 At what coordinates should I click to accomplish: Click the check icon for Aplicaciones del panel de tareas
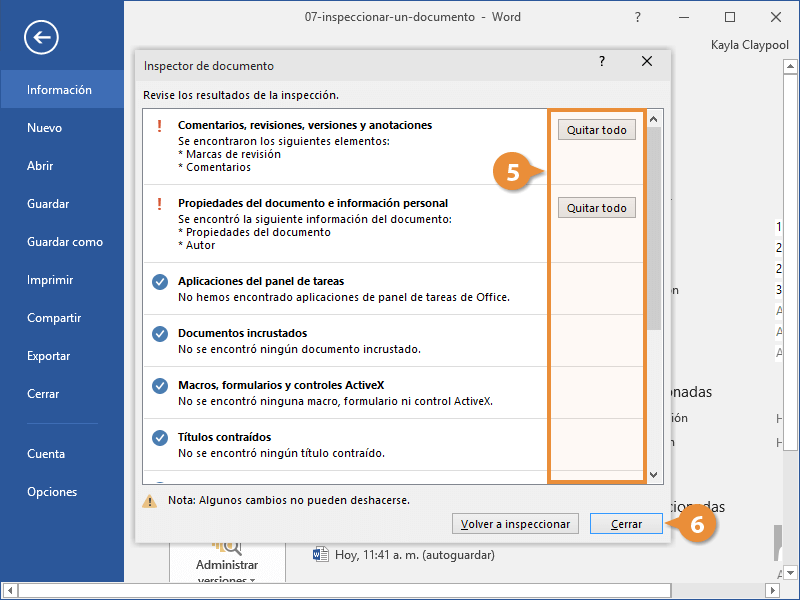[x=160, y=282]
